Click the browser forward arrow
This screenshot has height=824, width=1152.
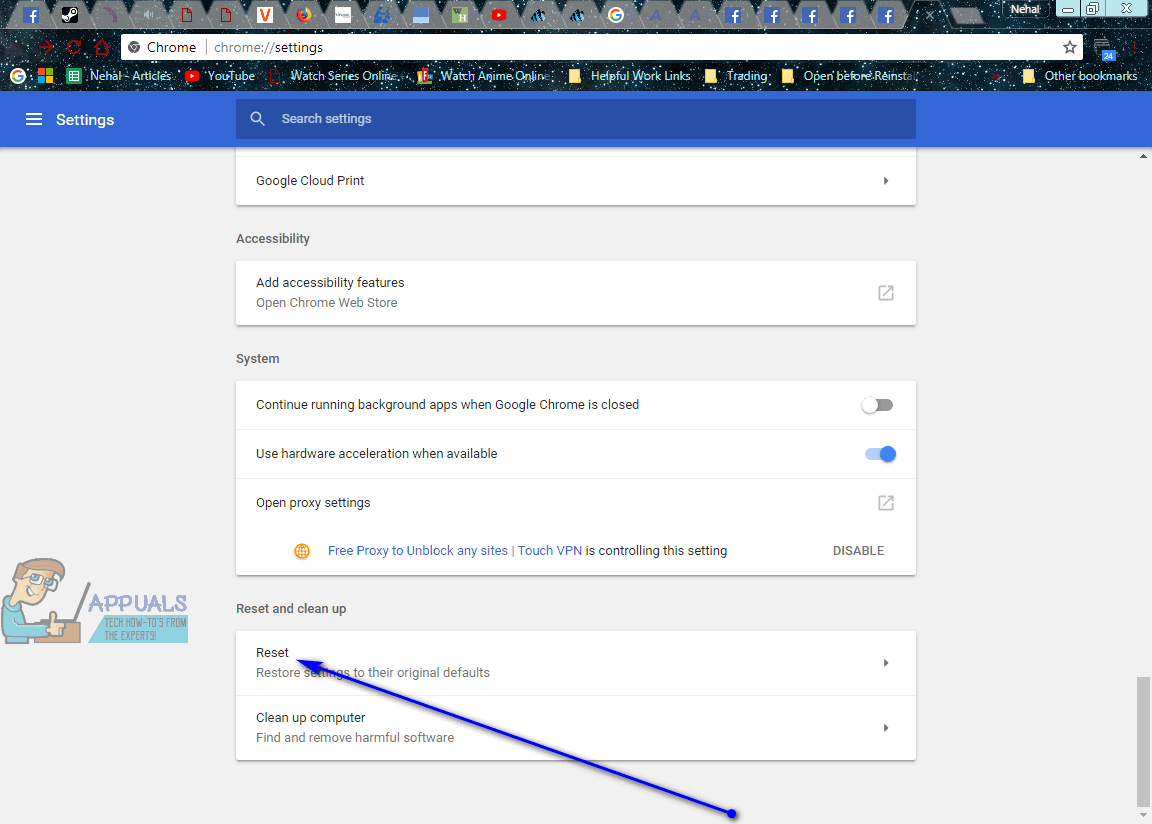46,48
